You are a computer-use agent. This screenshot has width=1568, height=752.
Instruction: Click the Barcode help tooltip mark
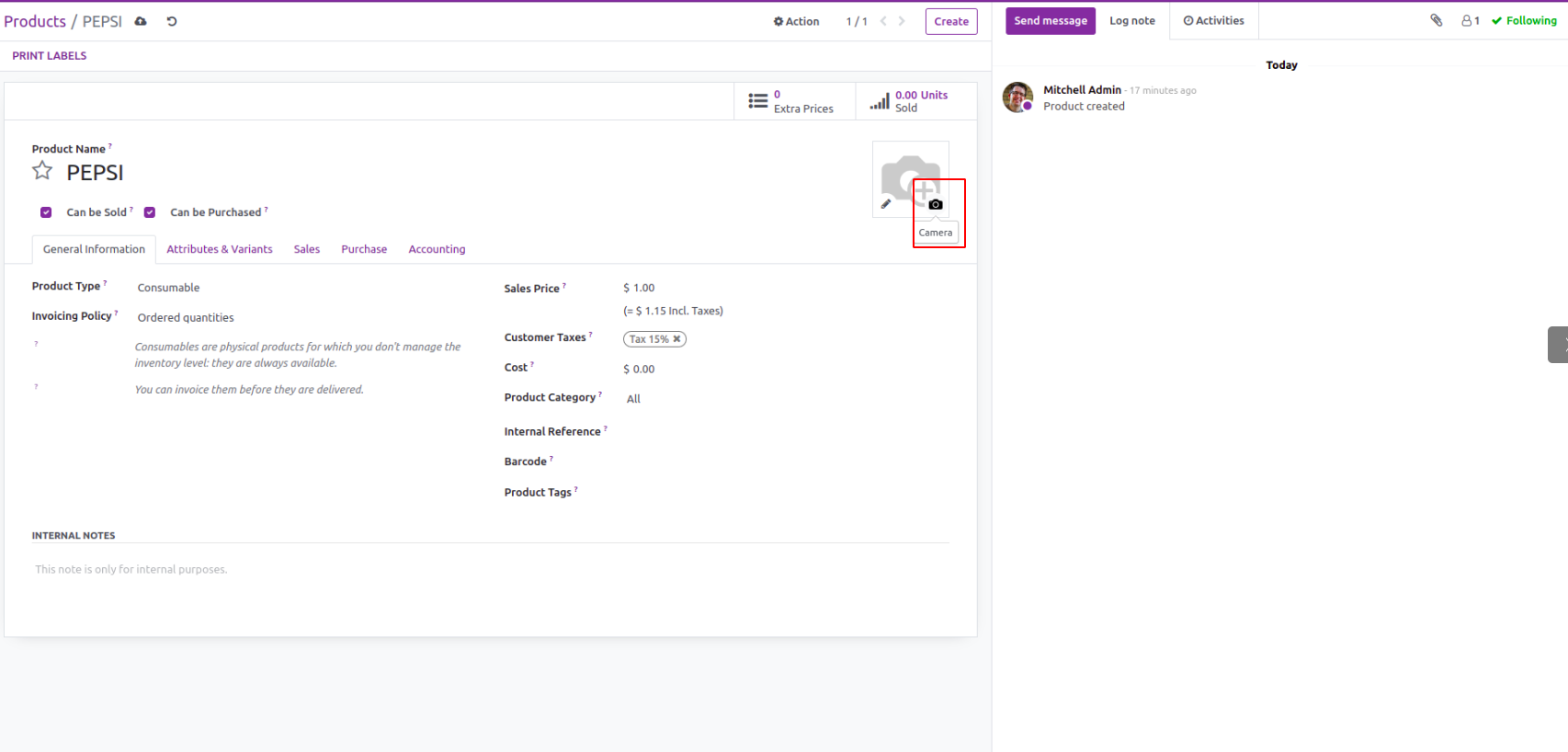click(x=551, y=458)
